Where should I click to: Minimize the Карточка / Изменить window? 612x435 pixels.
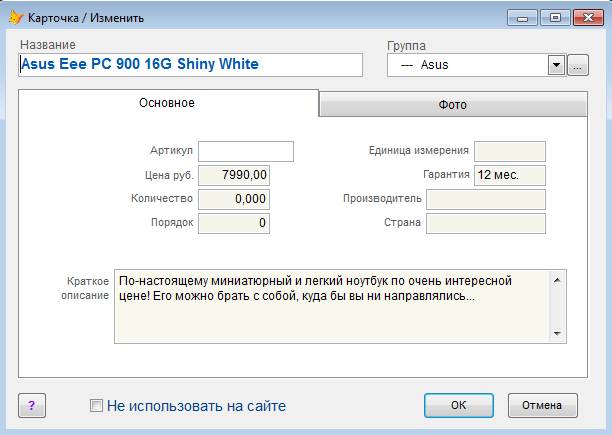522,18
